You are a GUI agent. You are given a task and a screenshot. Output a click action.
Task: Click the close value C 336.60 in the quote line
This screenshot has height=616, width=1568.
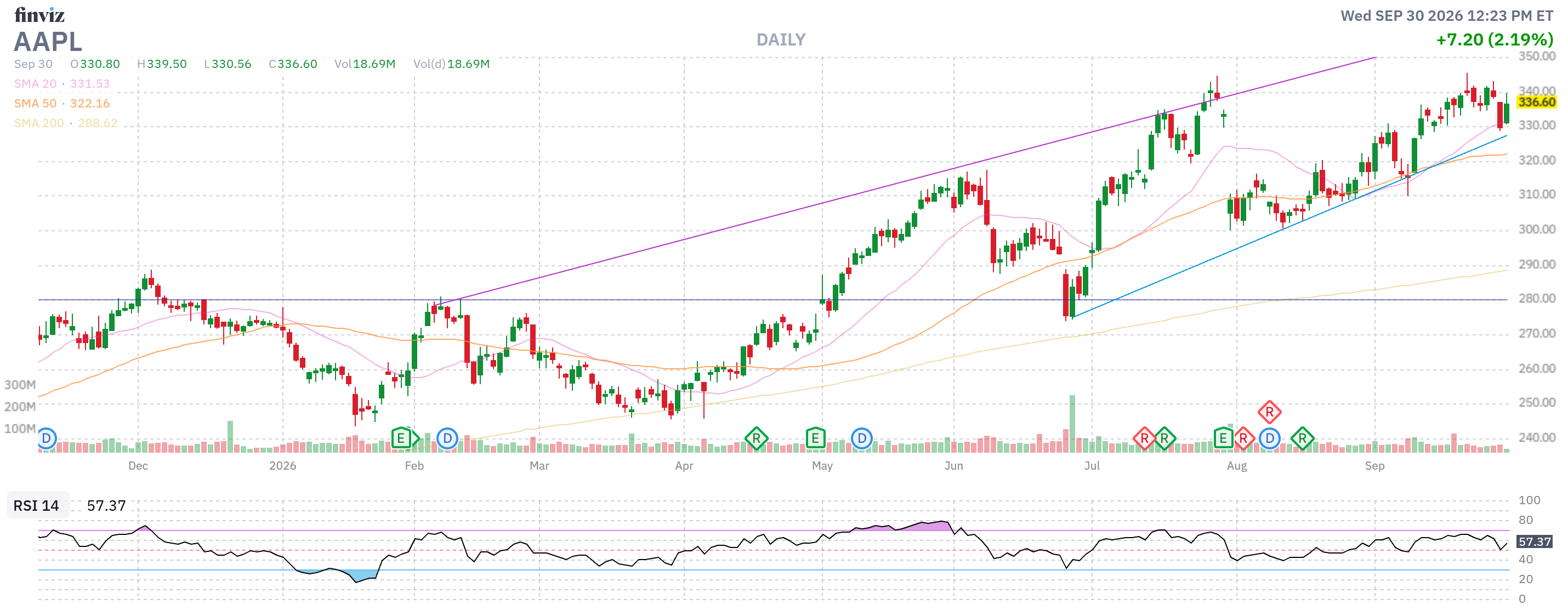point(293,64)
